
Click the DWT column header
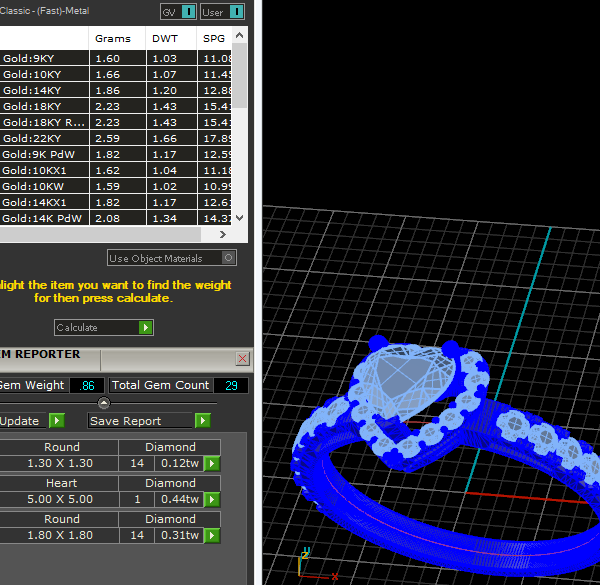tap(164, 38)
